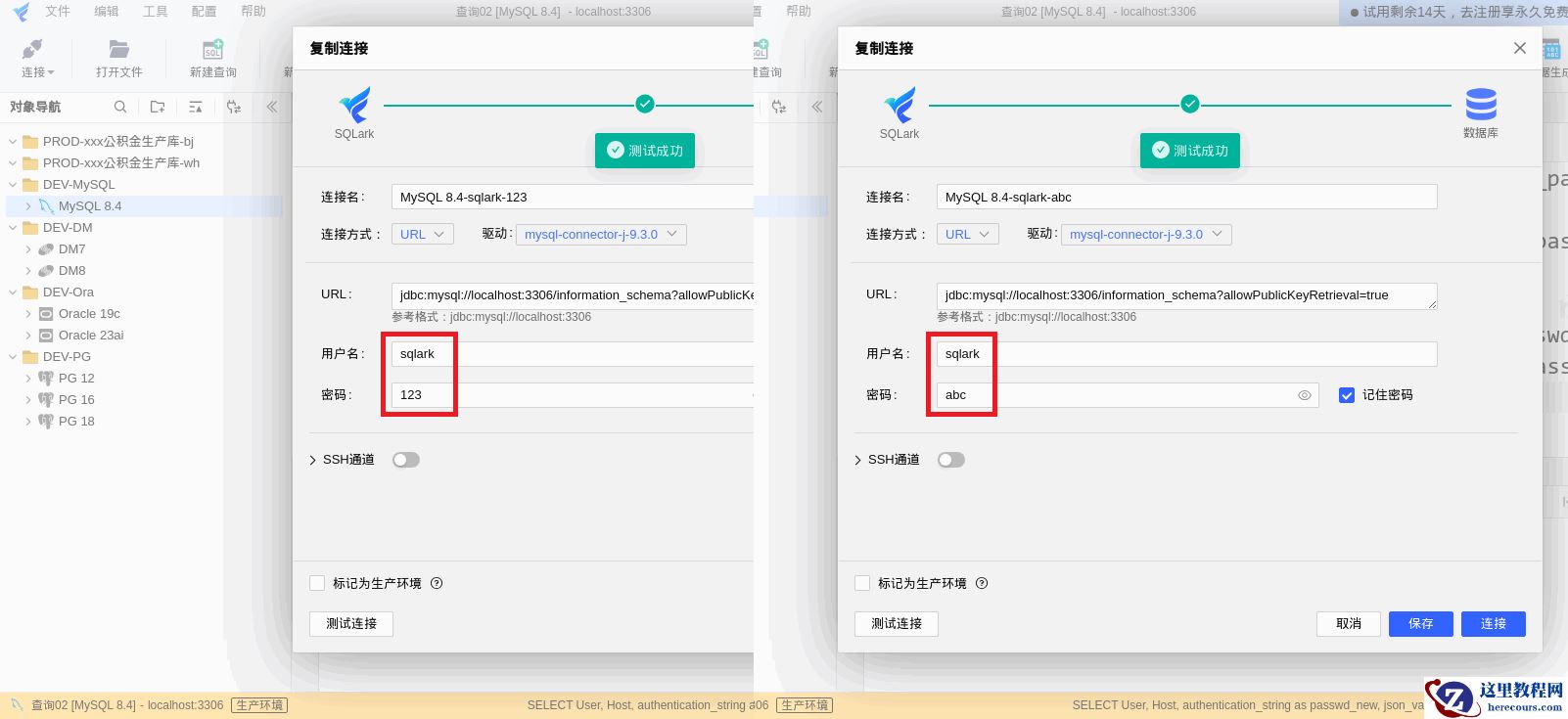Viewport: 1568px width, 719px height.
Task: Click the PG 12 elephant icon
Action: click(46, 379)
